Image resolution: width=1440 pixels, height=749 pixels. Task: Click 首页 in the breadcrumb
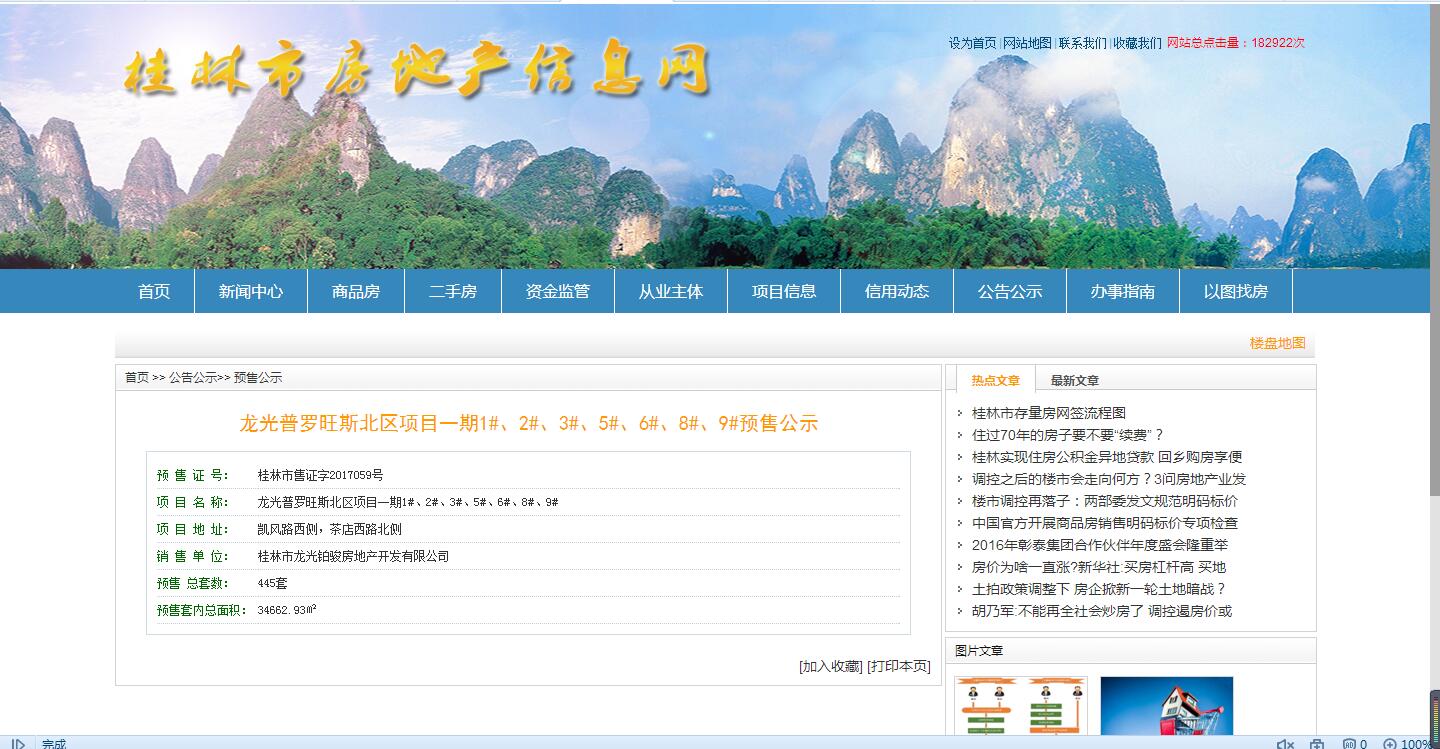click(x=137, y=377)
